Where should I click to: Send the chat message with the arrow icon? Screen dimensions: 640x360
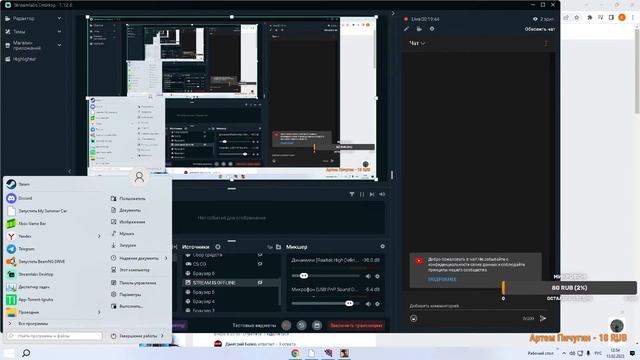[543, 318]
